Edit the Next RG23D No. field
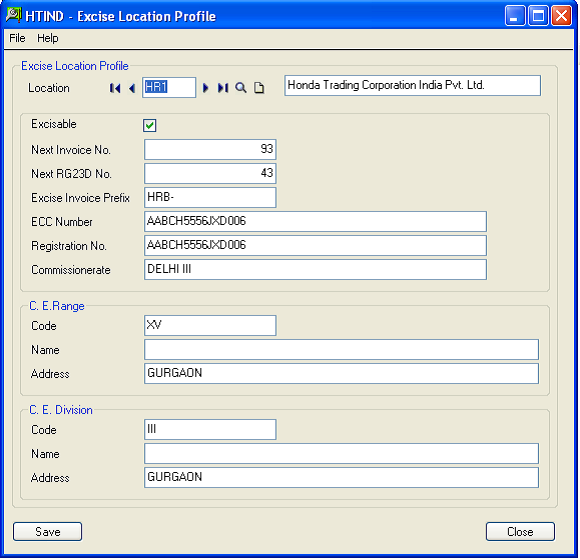 [210, 173]
